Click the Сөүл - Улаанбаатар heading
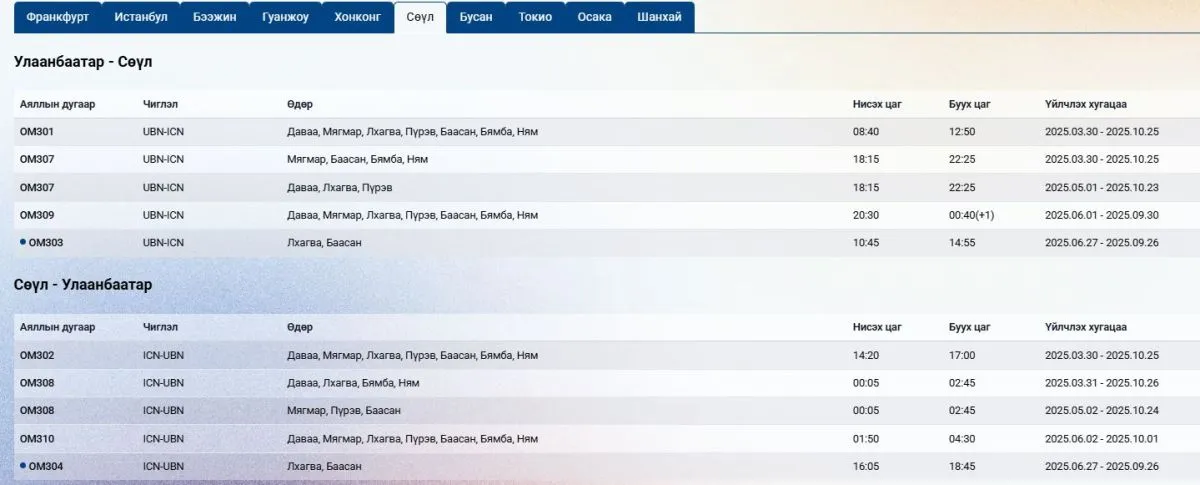 pos(83,285)
